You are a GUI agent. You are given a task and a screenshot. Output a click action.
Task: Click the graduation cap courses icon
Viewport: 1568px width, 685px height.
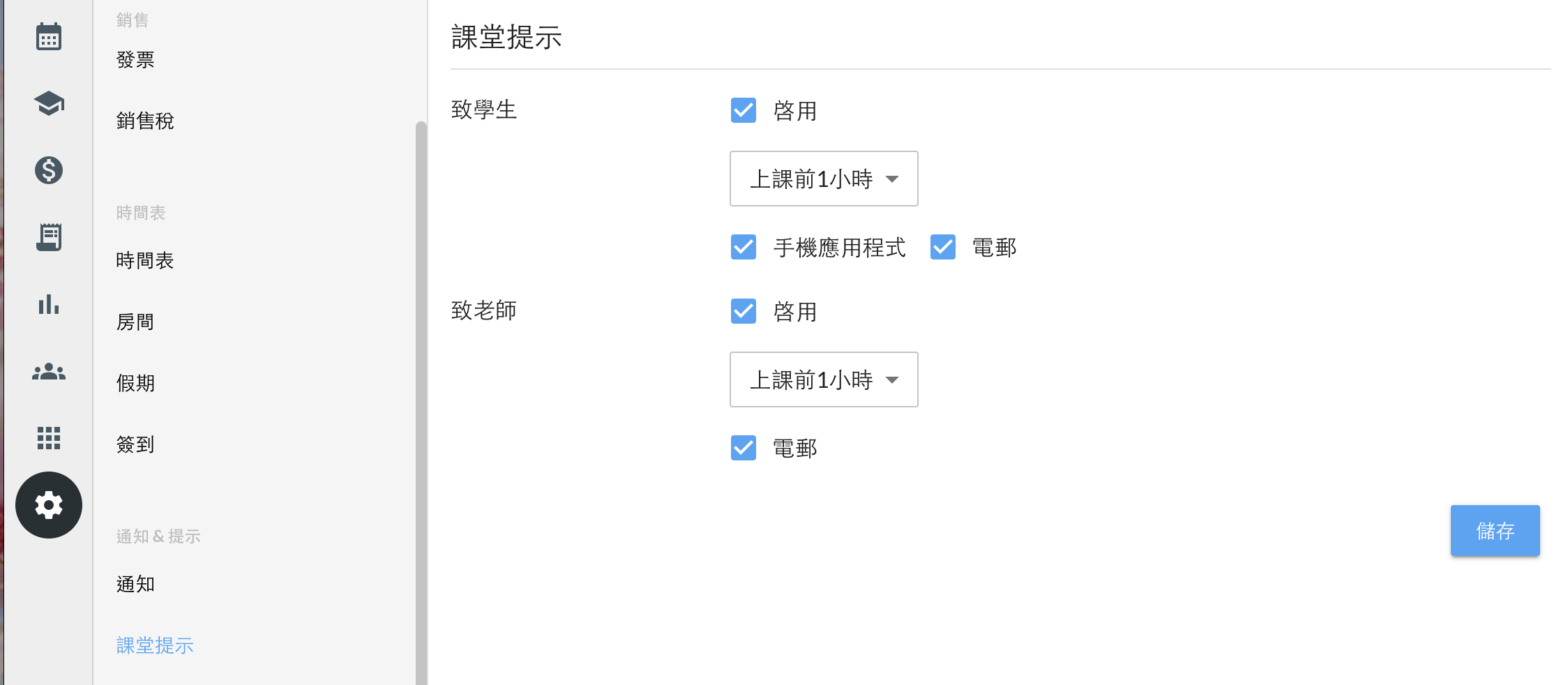click(49, 103)
